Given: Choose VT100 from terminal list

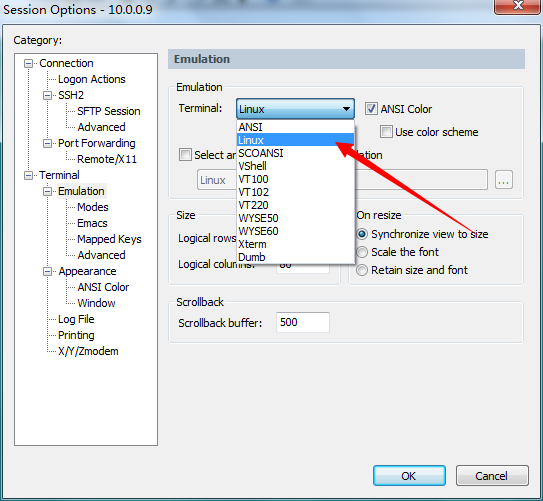Looking at the screenshot, I should click(295, 179).
